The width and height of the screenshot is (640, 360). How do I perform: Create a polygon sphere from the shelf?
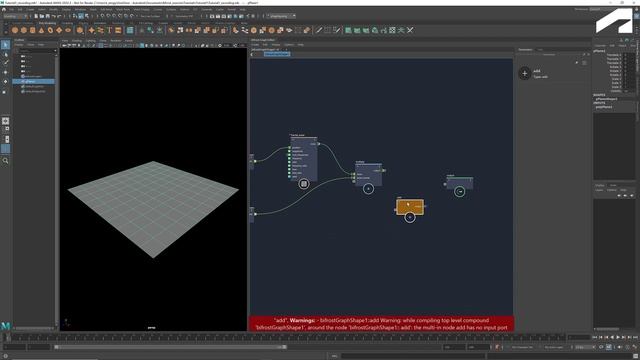(x=15, y=30)
